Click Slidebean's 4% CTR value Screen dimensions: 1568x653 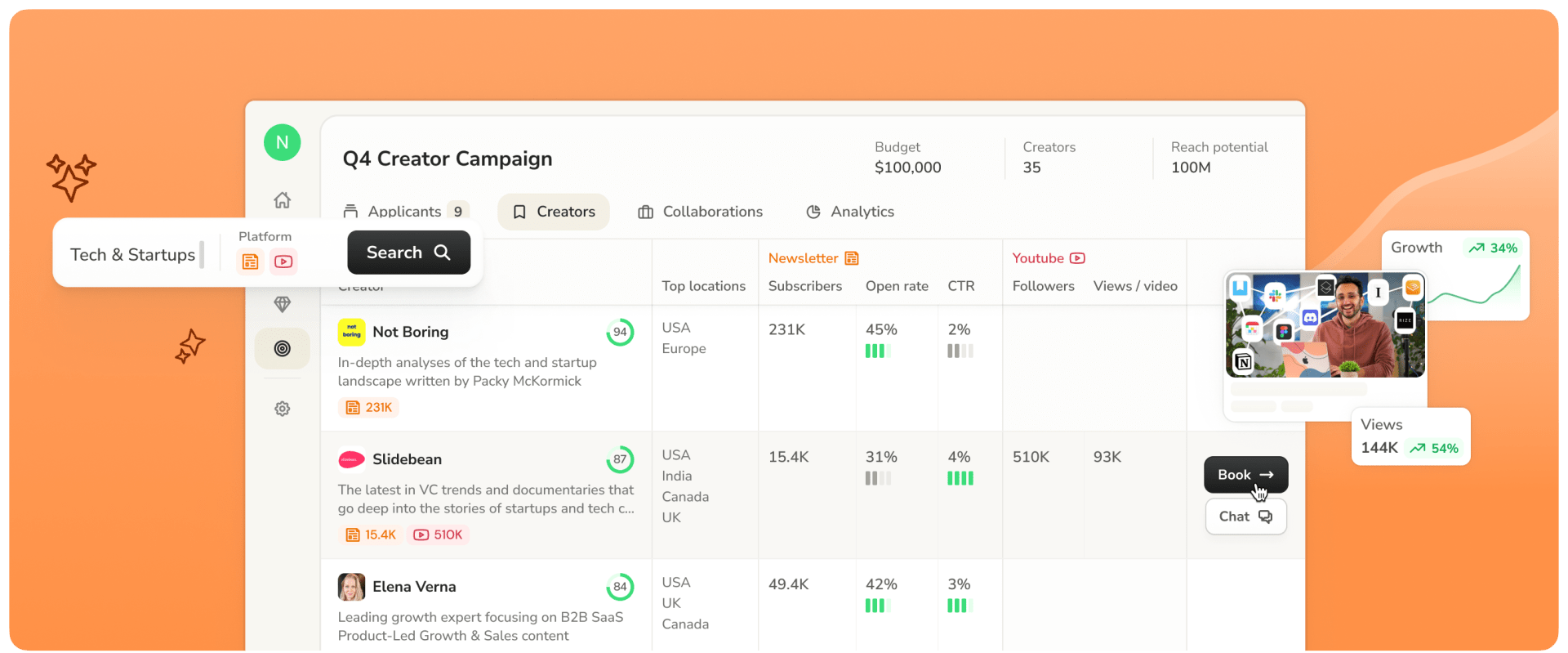(960, 457)
